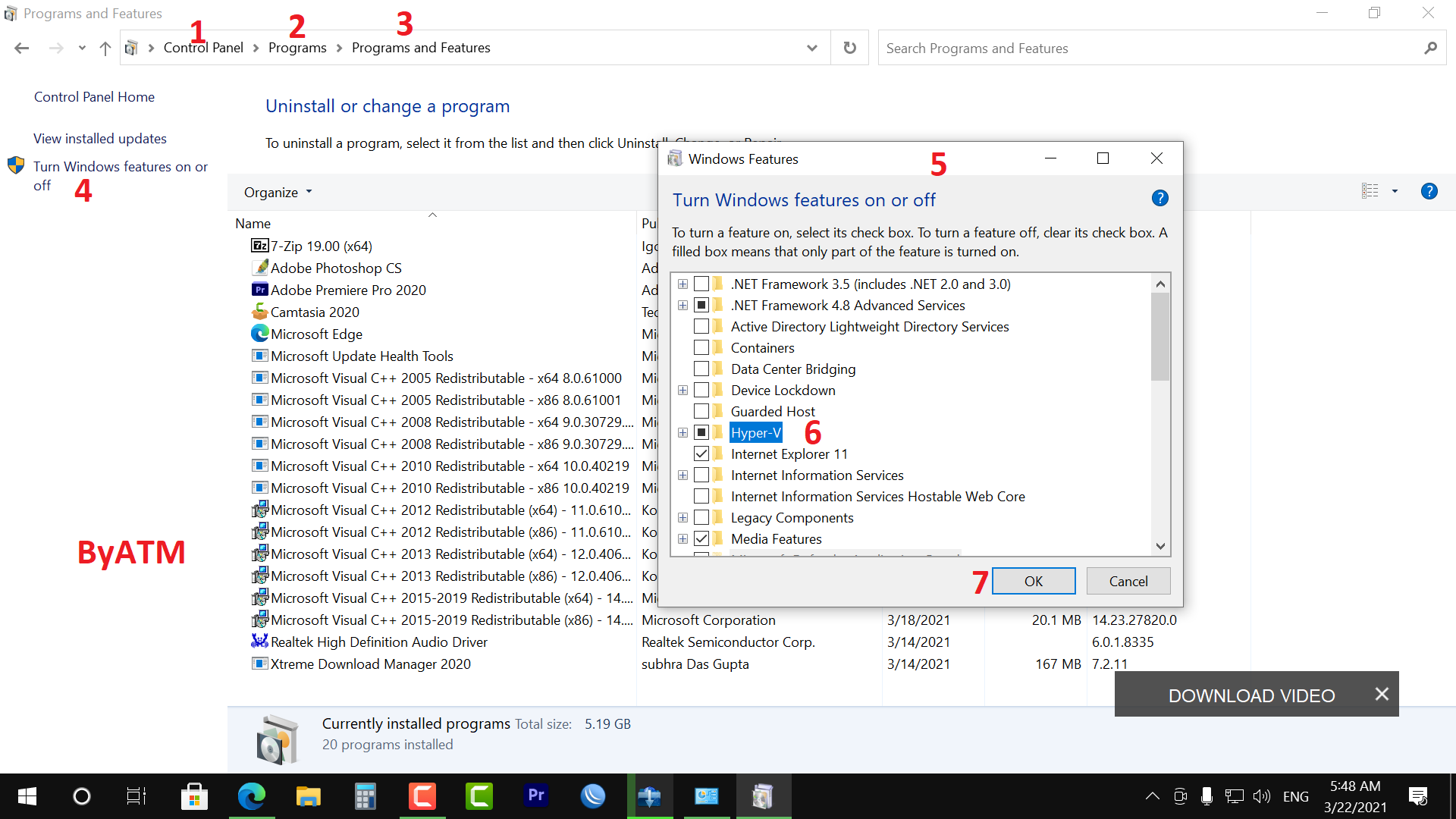Expand the Hyper-V tree node
Viewport: 1456px width, 819px height.
click(x=682, y=433)
